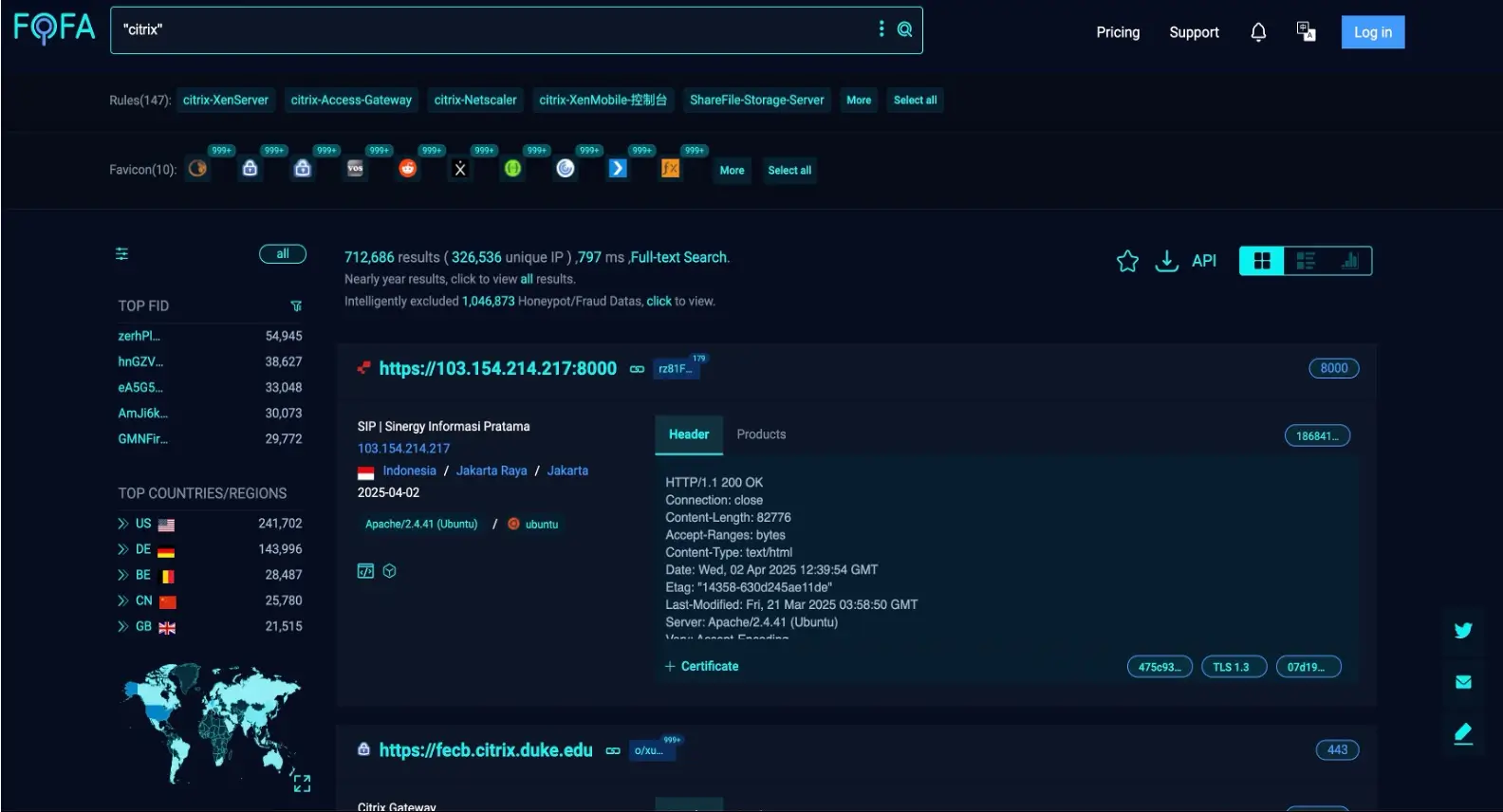Filter results by Indonesia

(x=409, y=471)
